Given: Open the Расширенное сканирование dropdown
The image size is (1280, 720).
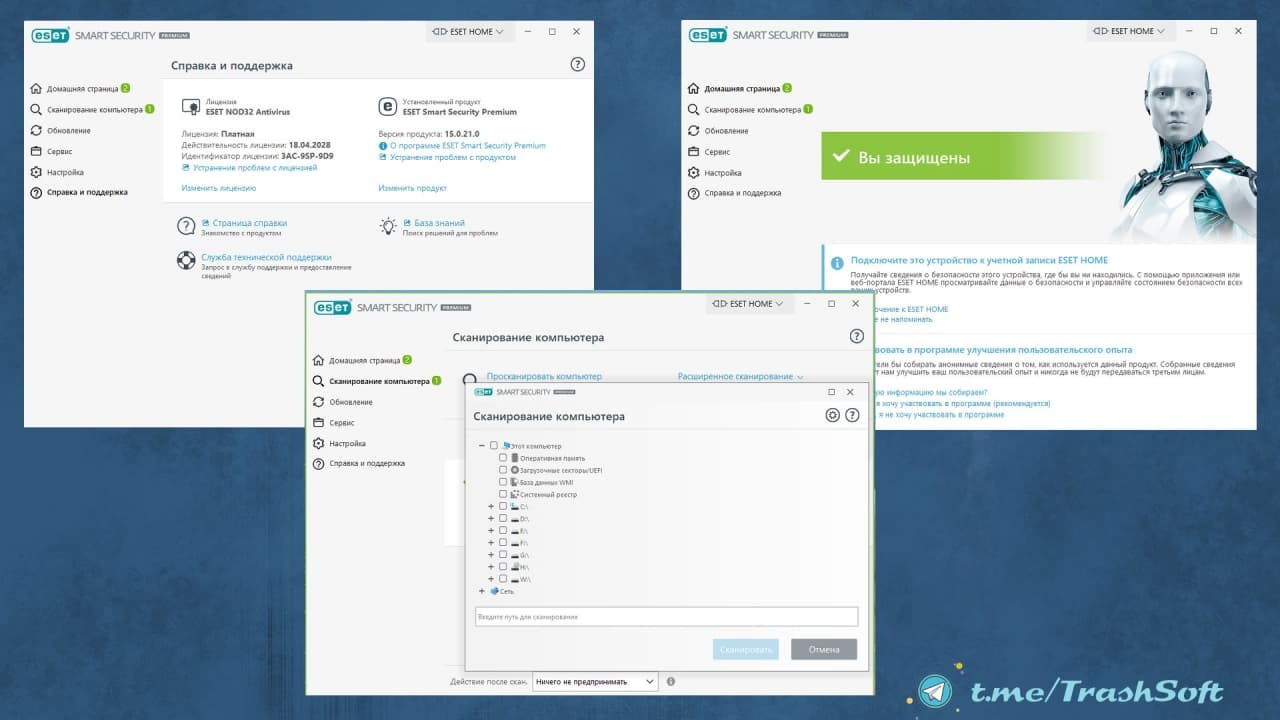Looking at the screenshot, I should (741, 377).
